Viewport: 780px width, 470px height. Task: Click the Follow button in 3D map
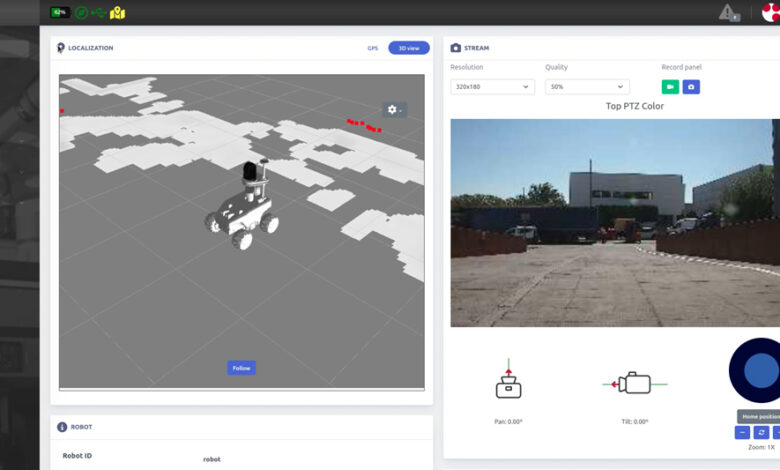pyautogui.click(x=241, y=368)
